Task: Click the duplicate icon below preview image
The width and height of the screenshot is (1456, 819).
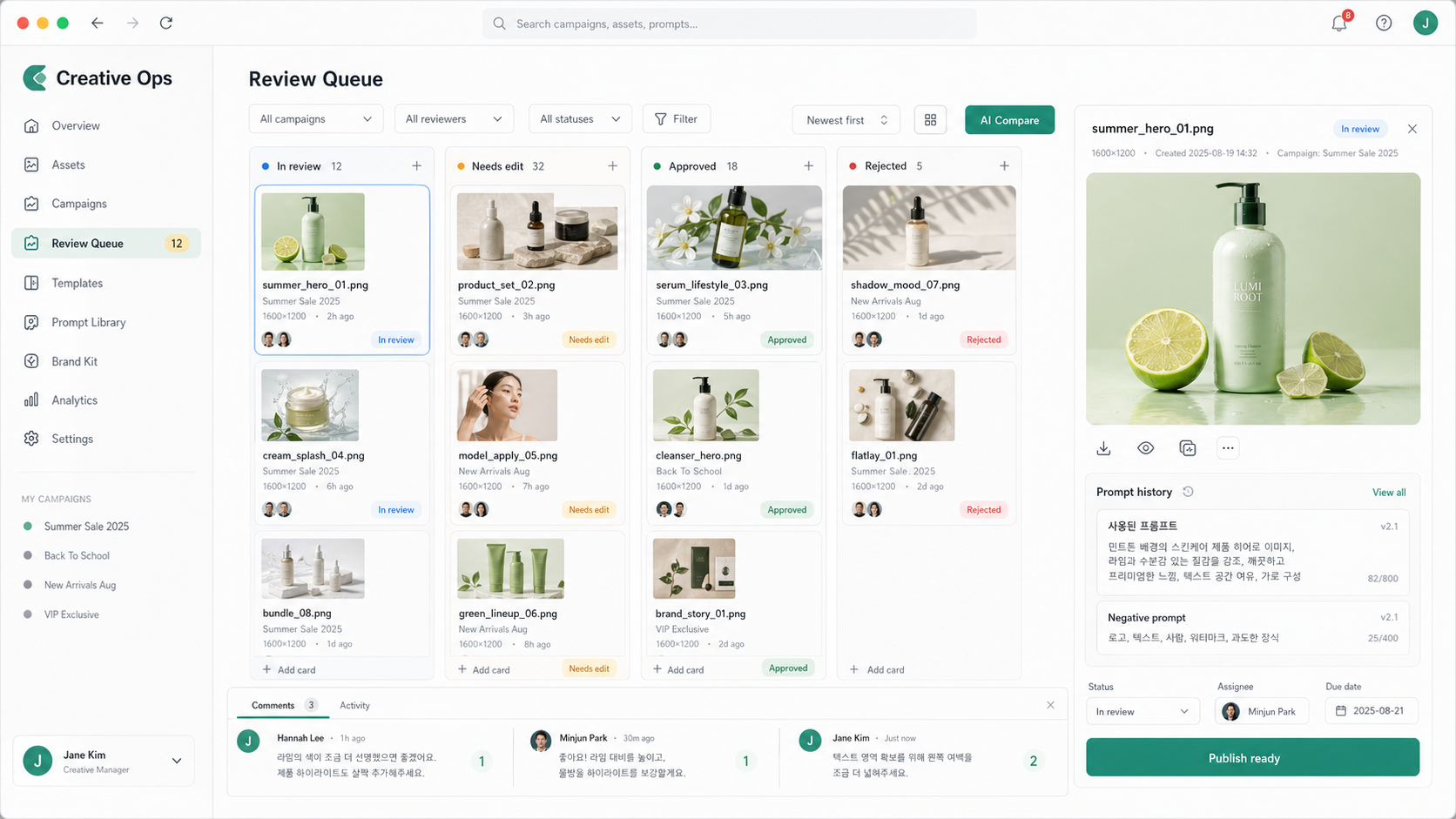Action: 1187,448
